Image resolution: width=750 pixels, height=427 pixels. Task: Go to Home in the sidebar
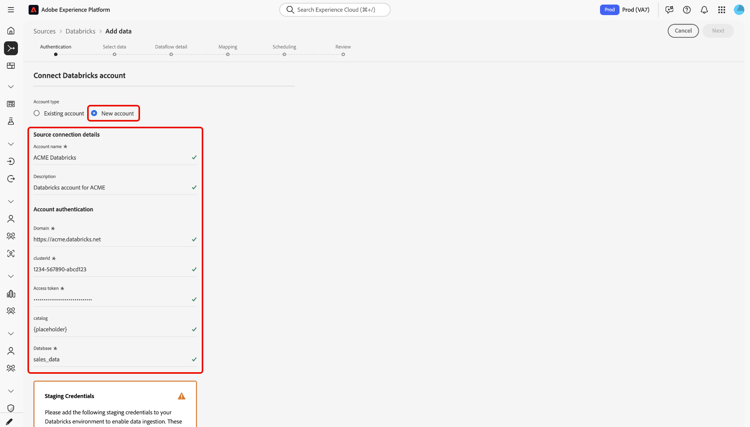11,31
